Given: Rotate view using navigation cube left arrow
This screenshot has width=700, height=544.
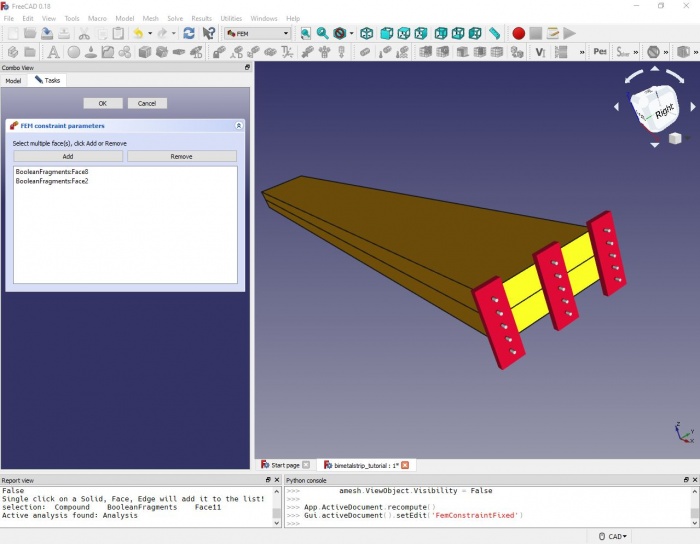Looking at the screenshot, I should pyautogui.click(x=617, y=107).
